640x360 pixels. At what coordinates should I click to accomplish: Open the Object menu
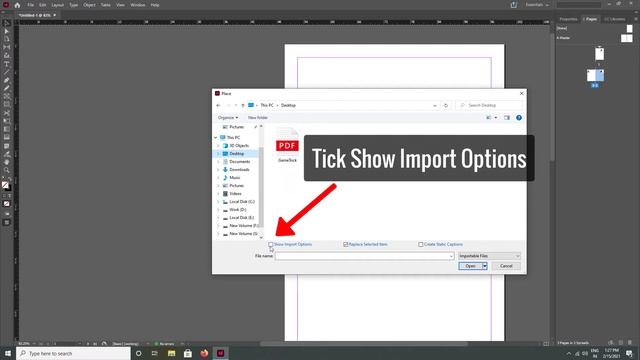[89, 5]
